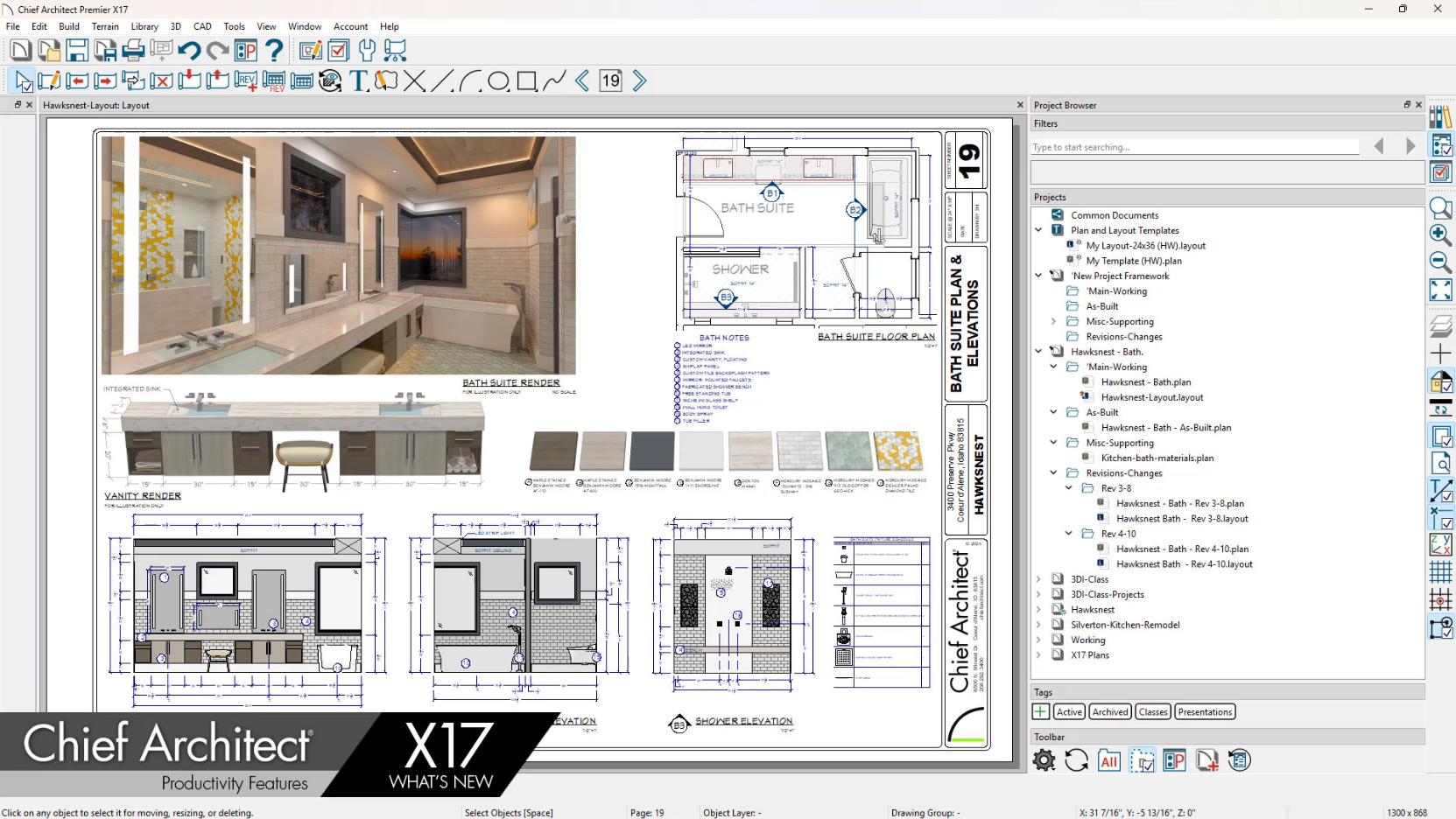Click the Zoom In magnifier icon
Image resolution: width=1456 pixels, height=819 pixels.
[x=1440, y=234]
